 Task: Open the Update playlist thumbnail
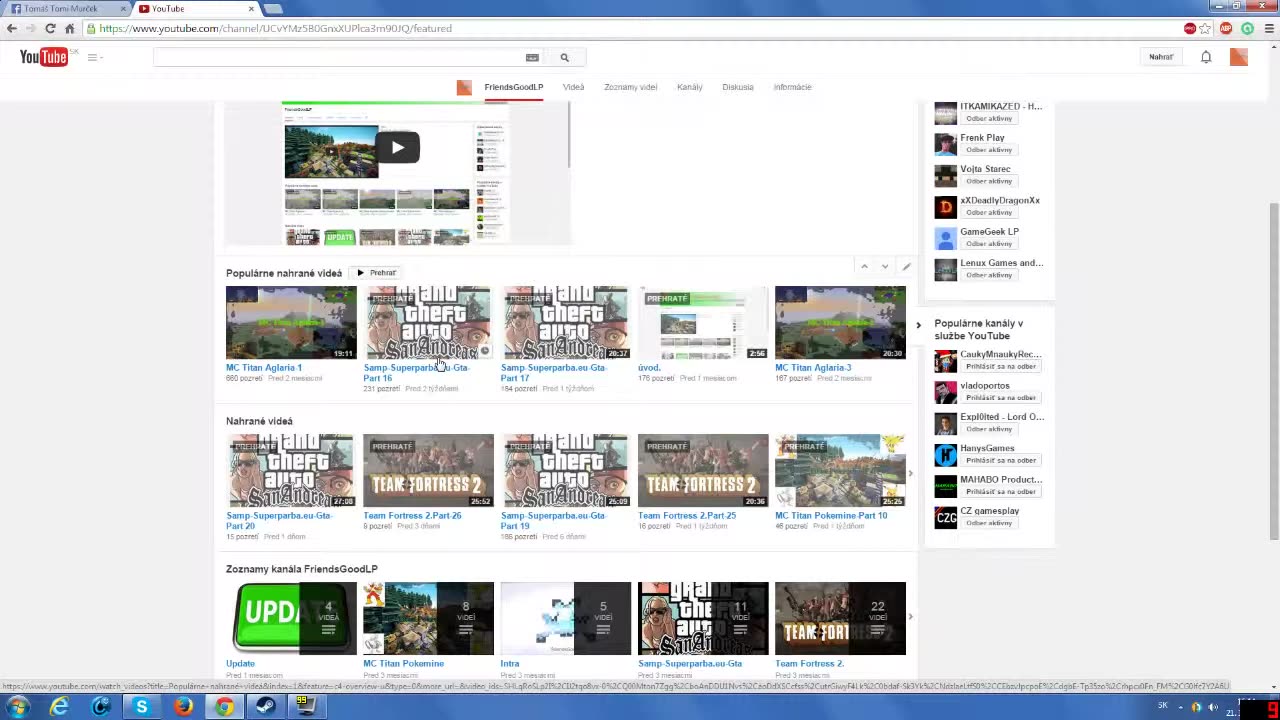291,618
